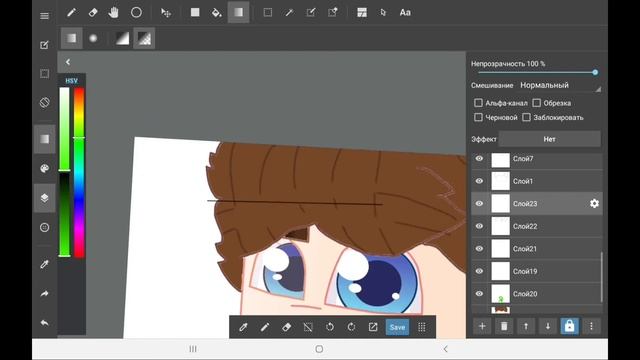This screenshot has height=360, width=640.
Task: Open the layer panel three-dot menu
Action: 591,326
